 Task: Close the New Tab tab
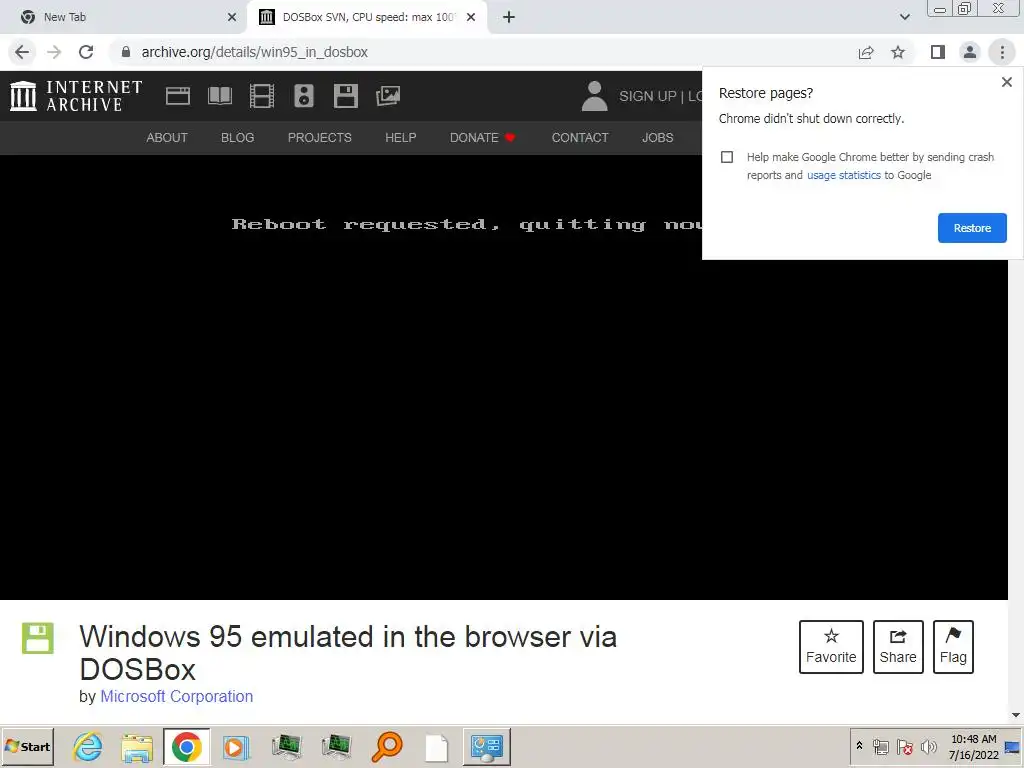tap(232, 17)
